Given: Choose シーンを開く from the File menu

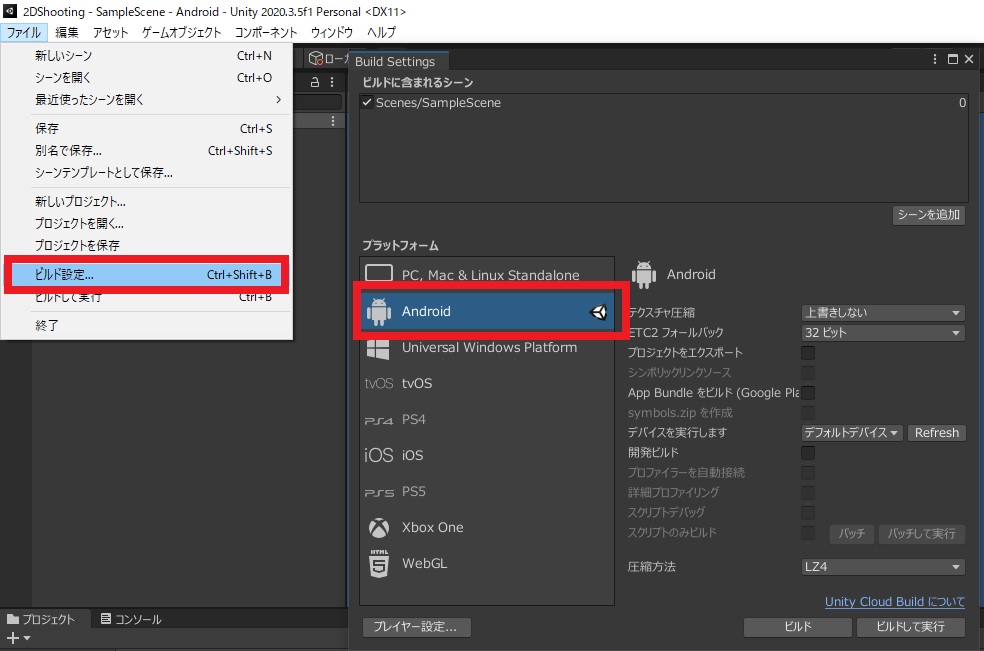Looking at the screenshot, I should (x=147, y=77).
